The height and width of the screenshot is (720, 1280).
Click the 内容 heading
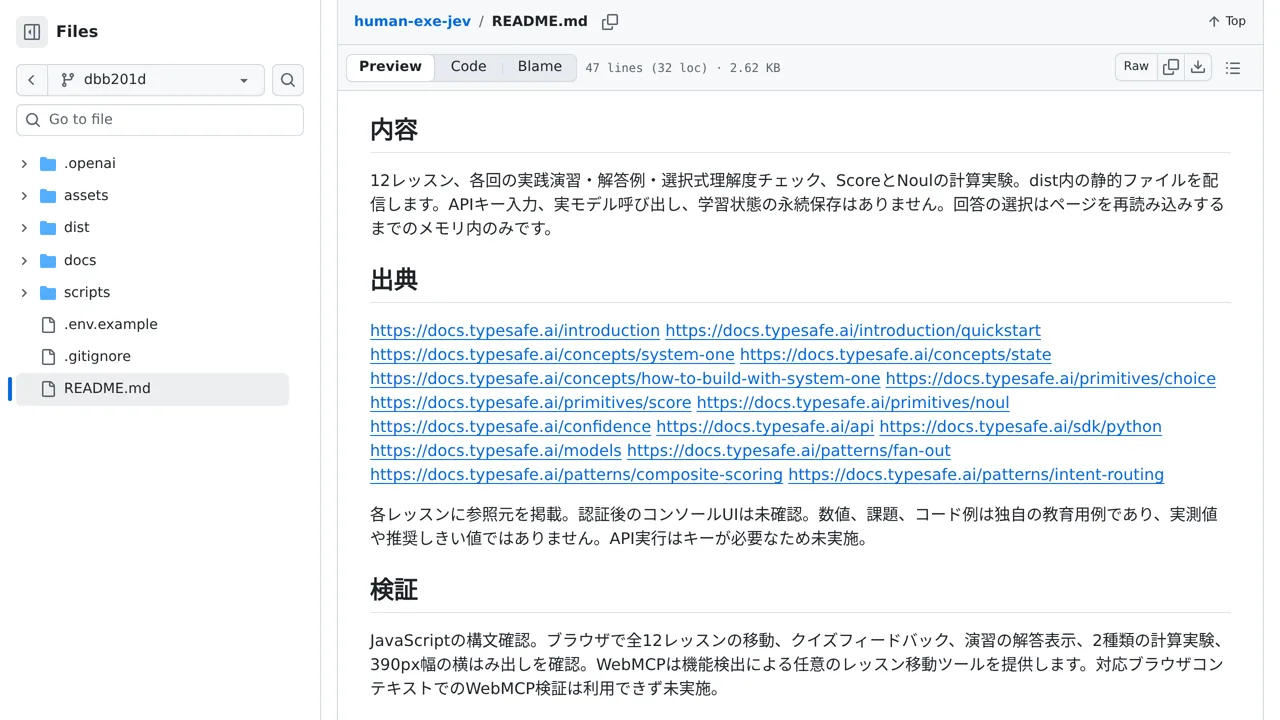394,130
